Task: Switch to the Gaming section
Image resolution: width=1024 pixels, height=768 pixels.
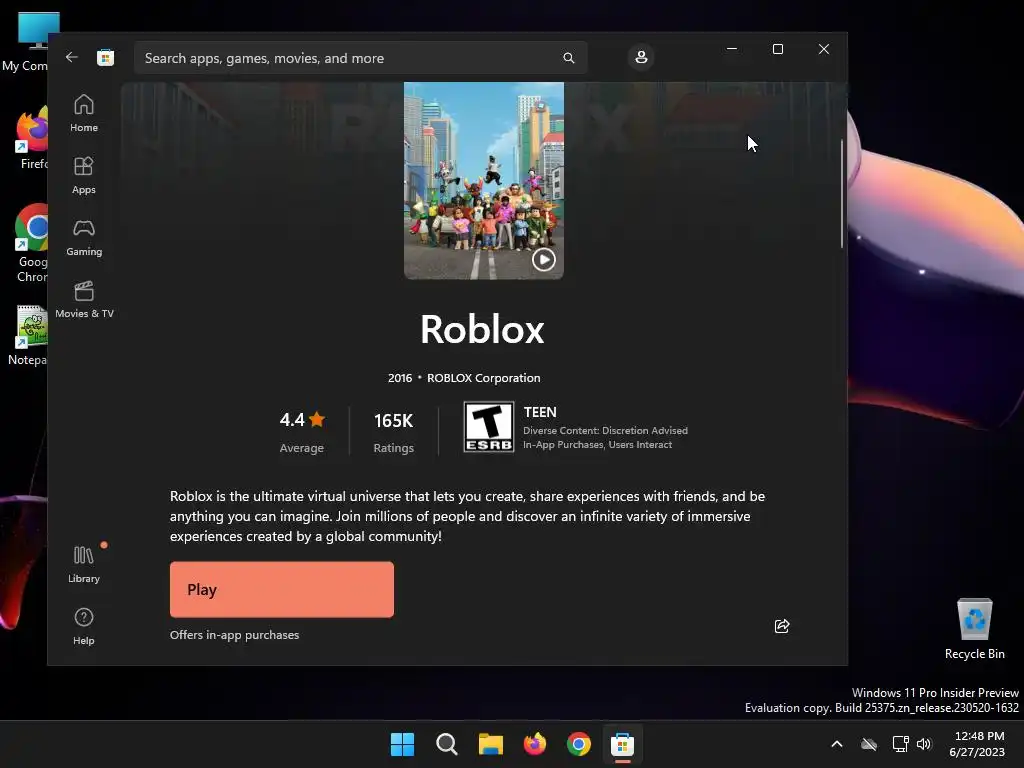Action: pyautogui.click(x=84, y=238)
